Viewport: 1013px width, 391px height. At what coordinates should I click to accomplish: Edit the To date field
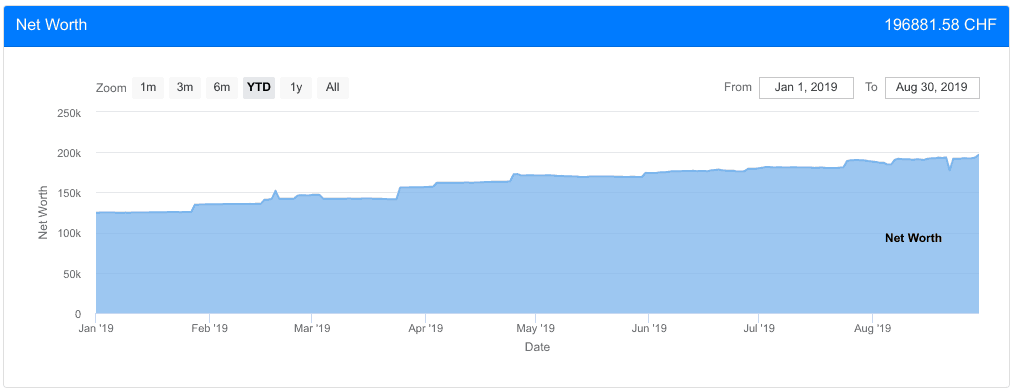[x=932, y=88]
